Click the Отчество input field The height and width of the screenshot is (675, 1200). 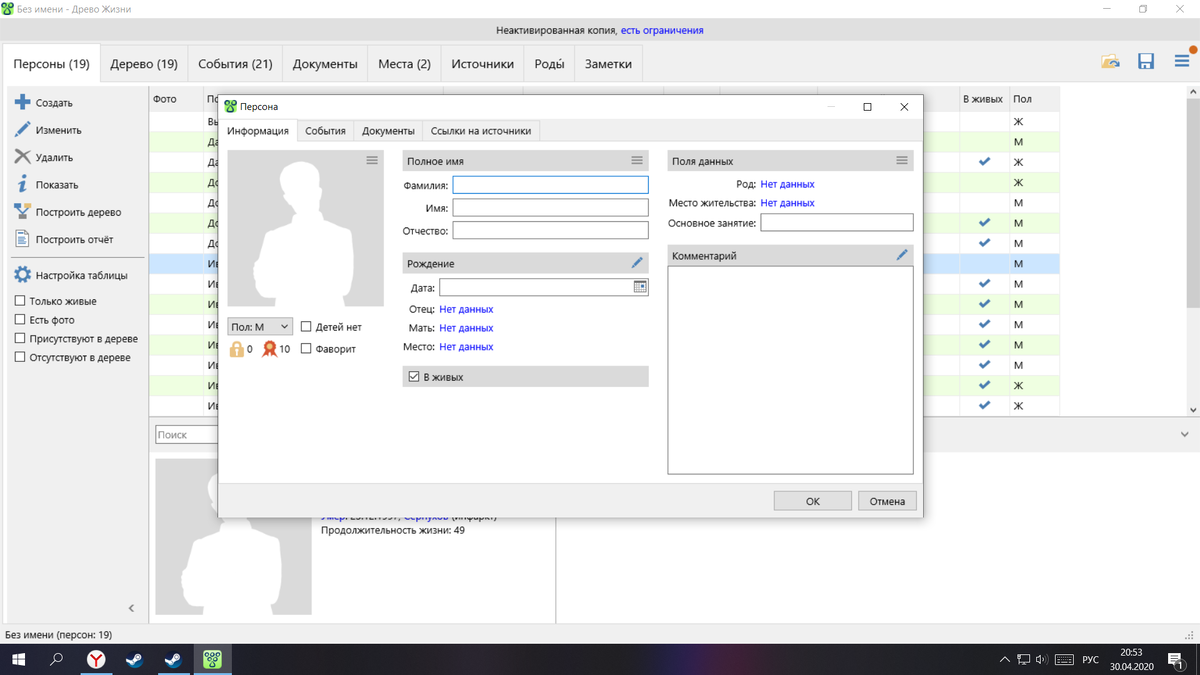(x=550, y=230)
